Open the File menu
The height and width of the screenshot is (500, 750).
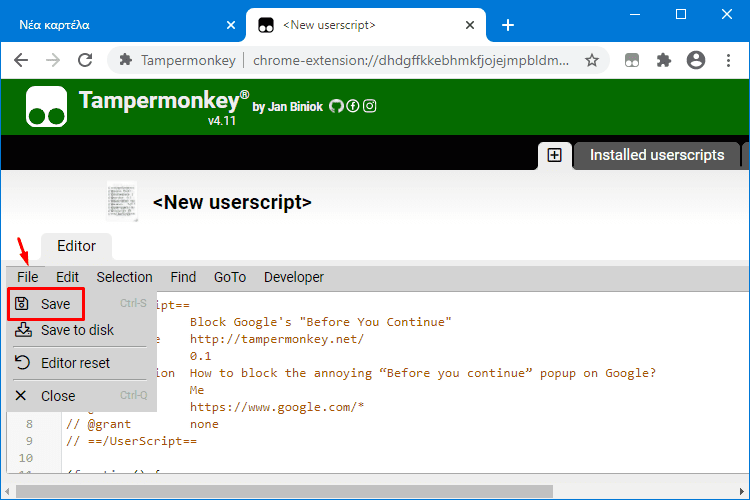click(27, 278)
